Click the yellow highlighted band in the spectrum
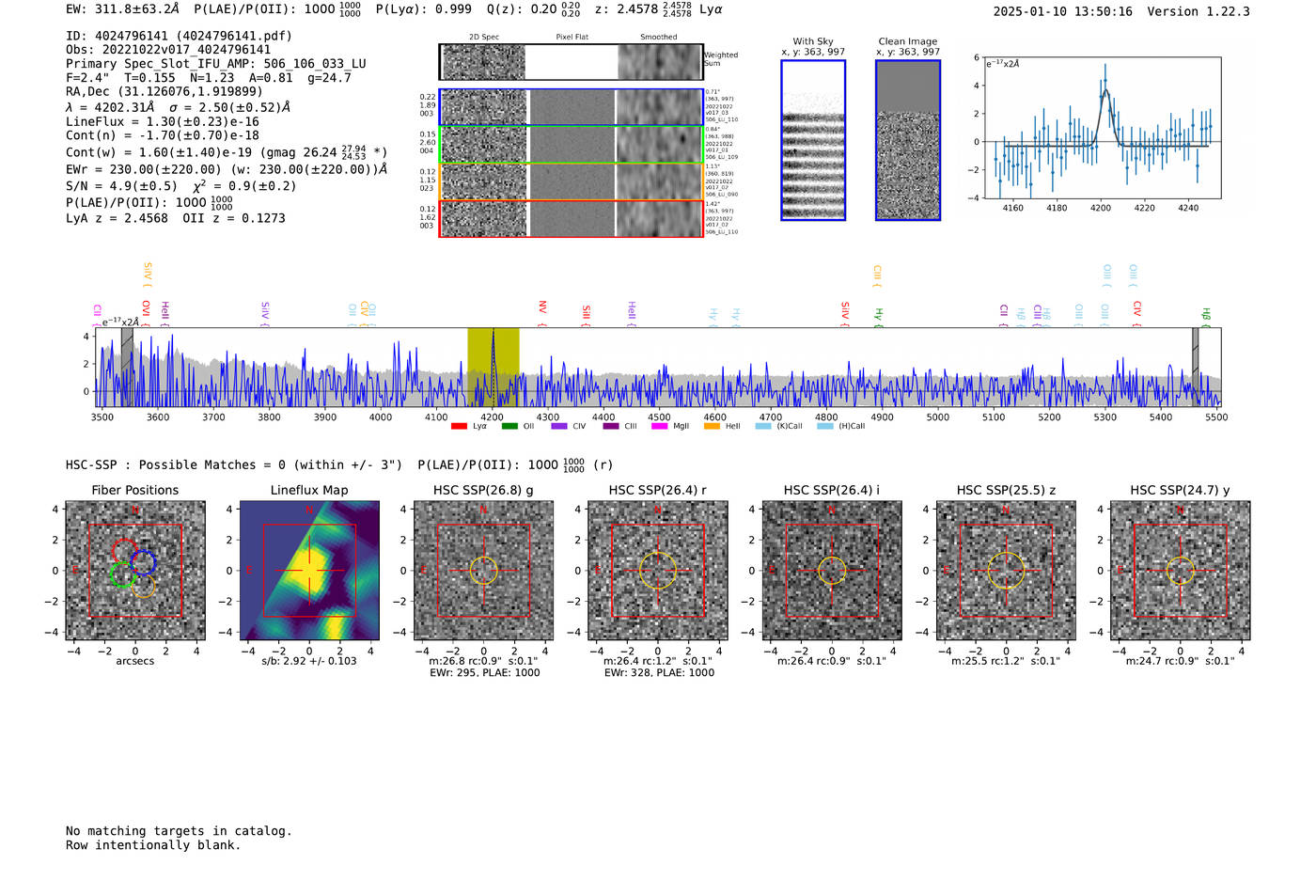Viewport: 1316px width, 896px height. 493,367
